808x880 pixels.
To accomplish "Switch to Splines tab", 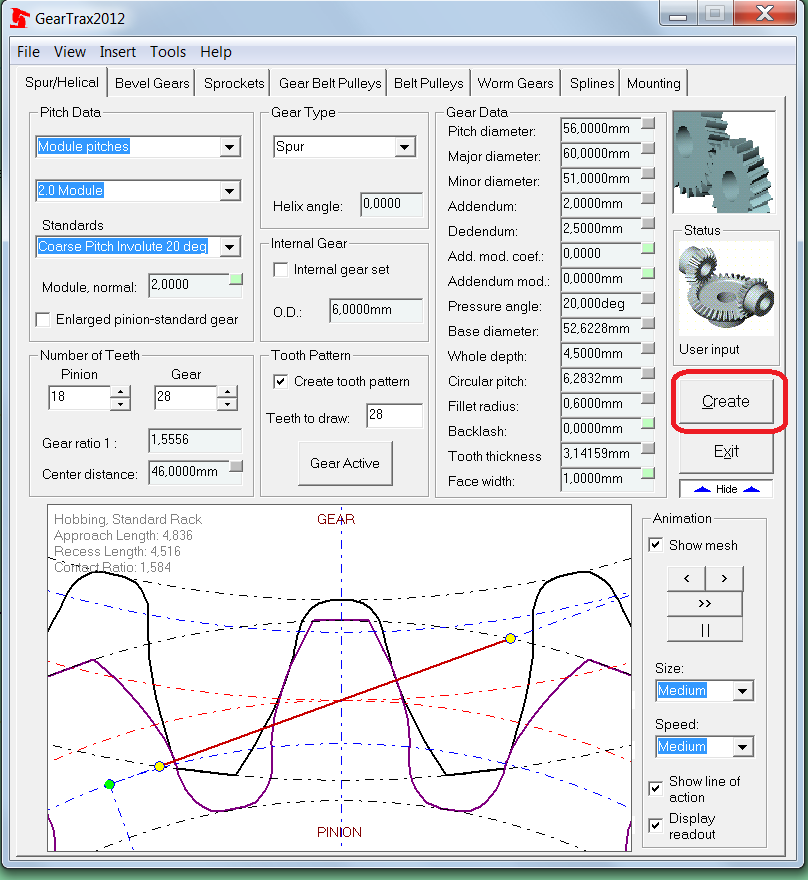I will click(x=592, y=84).
